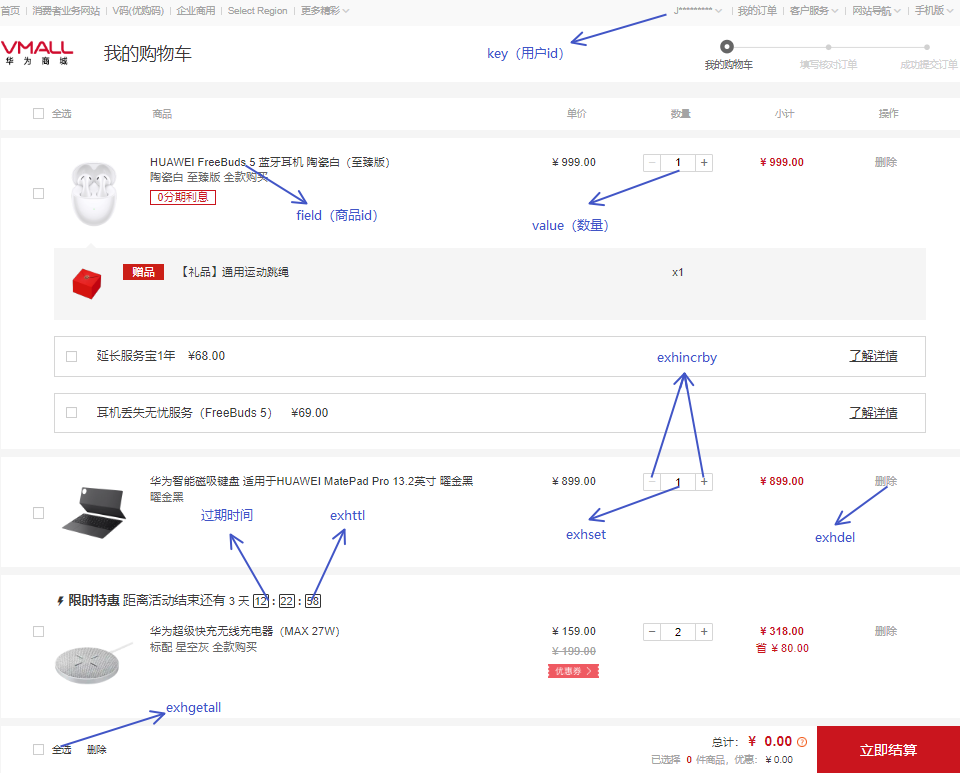This screenshot has width=960, height=773.
Task: Select the FreeBuds 5 item checkbox
Action: coord(38,193)
